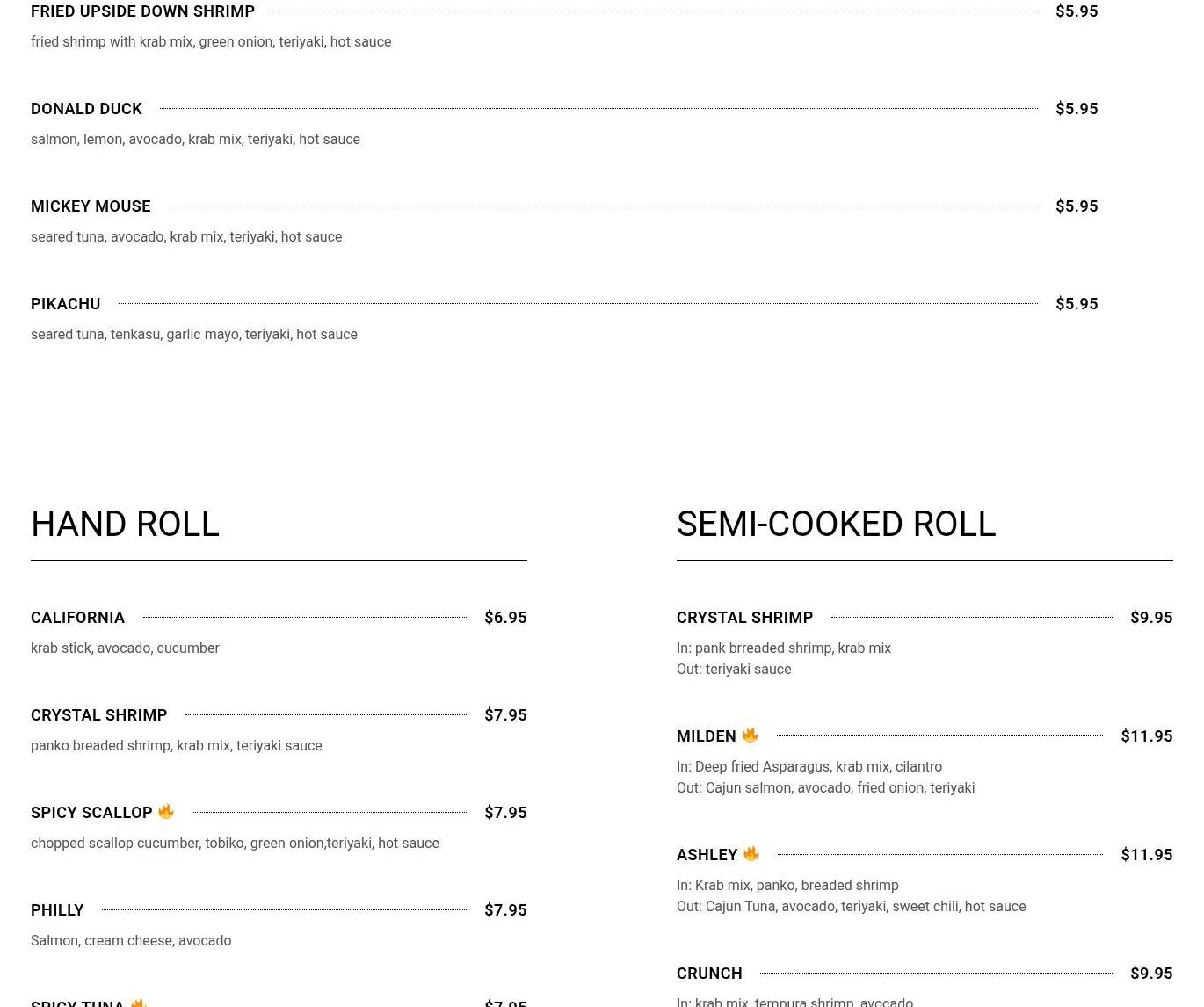The width and height of the screenshot is (1204, 1007).
Task: Click the flame icon next to Spicy Scallop
Action: point(165,811)
